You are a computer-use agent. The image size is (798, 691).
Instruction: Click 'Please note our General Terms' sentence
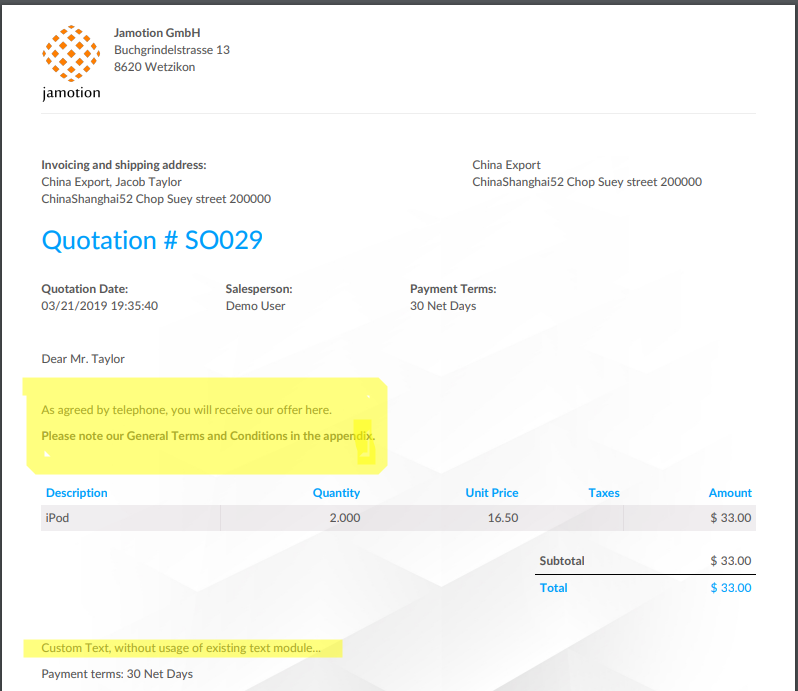tap(208, 436)
